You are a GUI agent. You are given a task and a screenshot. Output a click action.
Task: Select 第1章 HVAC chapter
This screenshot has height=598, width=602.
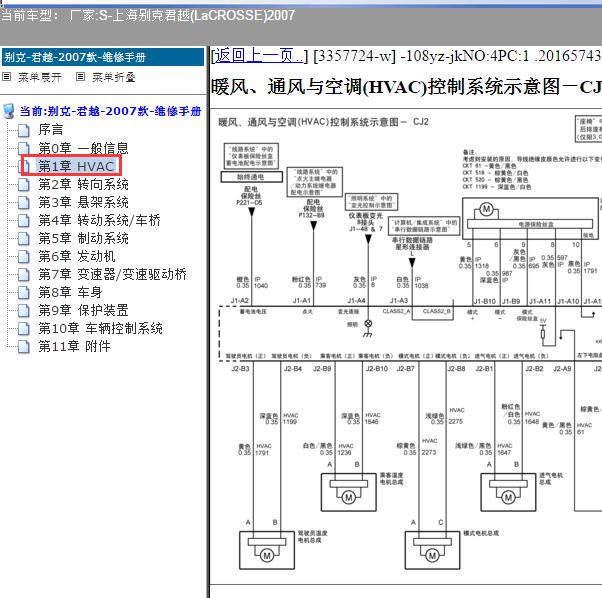(77, 166)
